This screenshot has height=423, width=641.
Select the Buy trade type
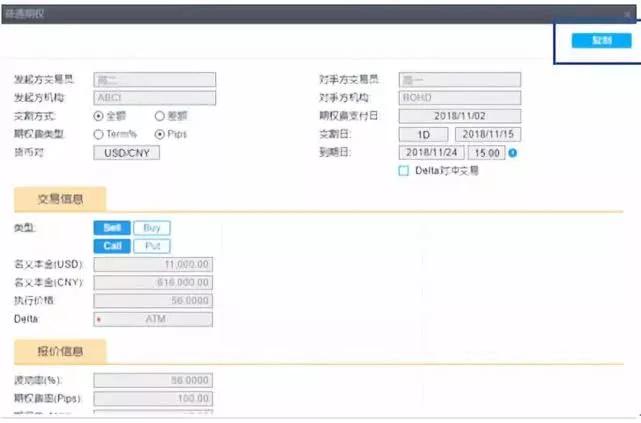(151, 228)
